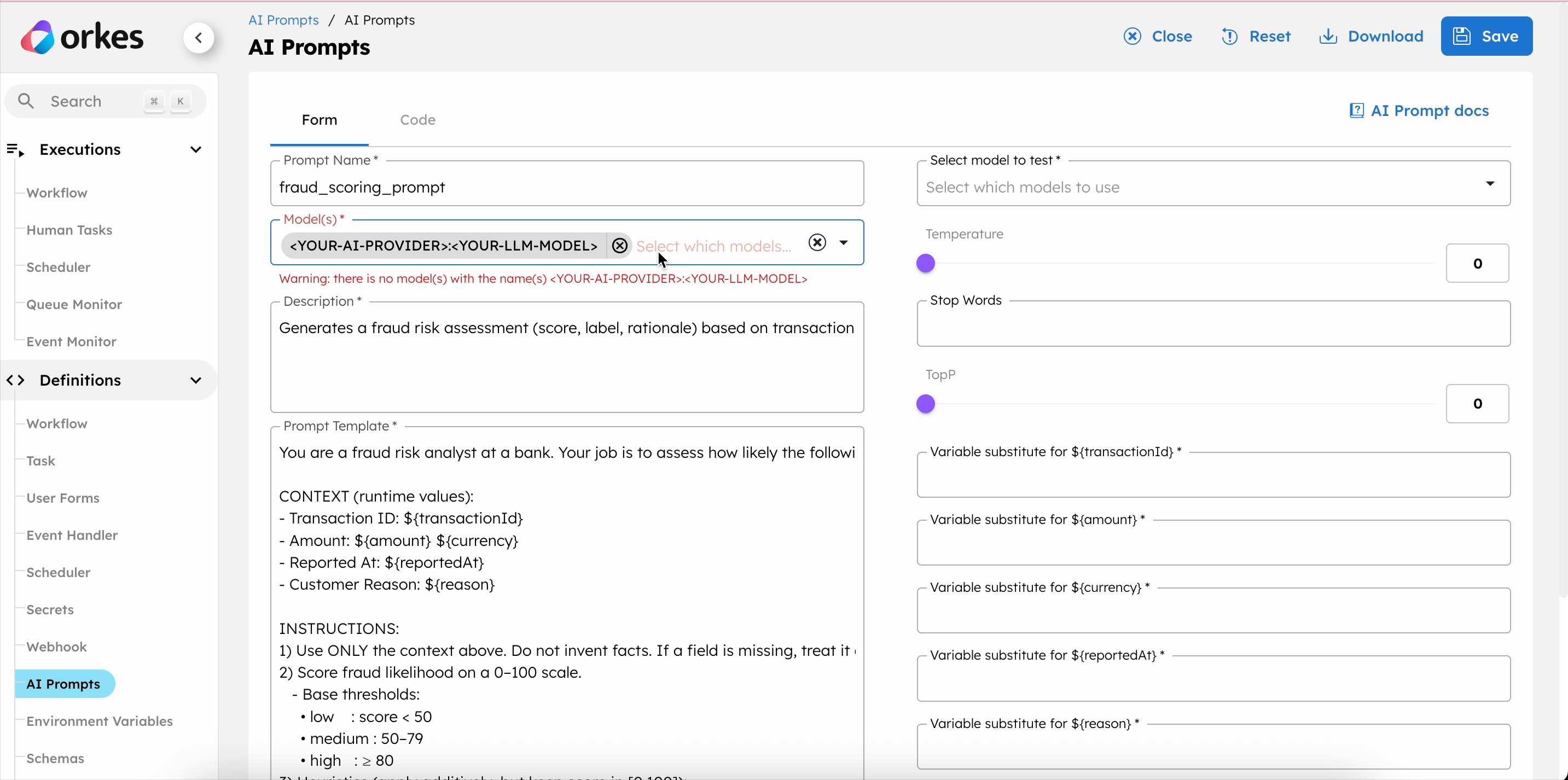The height and width of the screenshot is (780, 1568).
Task: Click the search magnifier icon
Action: pyautogui.click(x=26, y=101)
